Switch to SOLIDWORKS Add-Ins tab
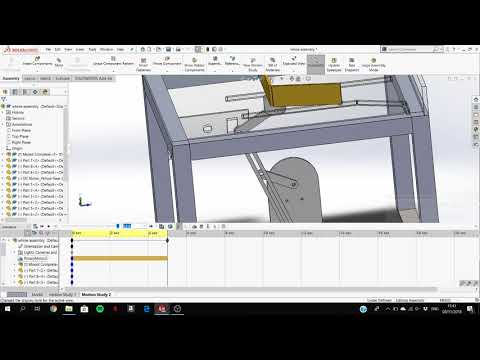480x360 pixels. 93,78
